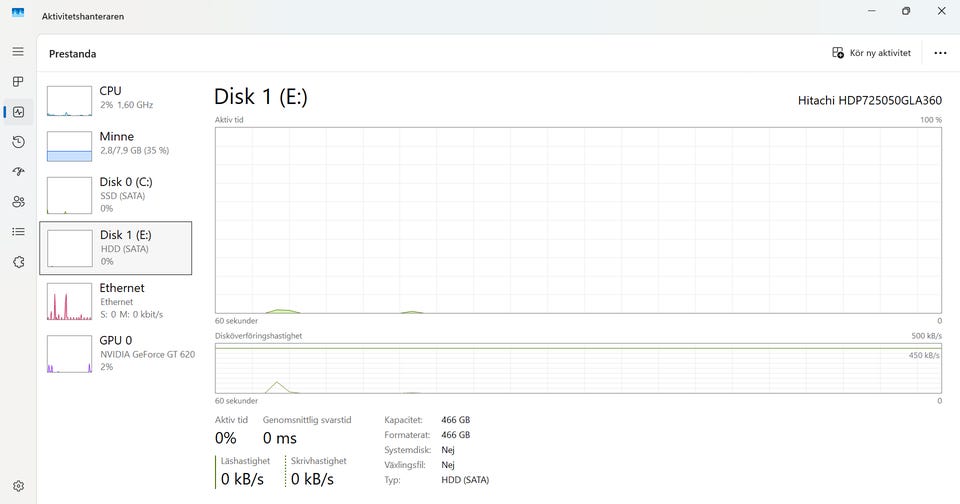Click the Aktivitetshanteraren window title
Image resolution: width=960 pixels, height=504 pixels.
83,17
